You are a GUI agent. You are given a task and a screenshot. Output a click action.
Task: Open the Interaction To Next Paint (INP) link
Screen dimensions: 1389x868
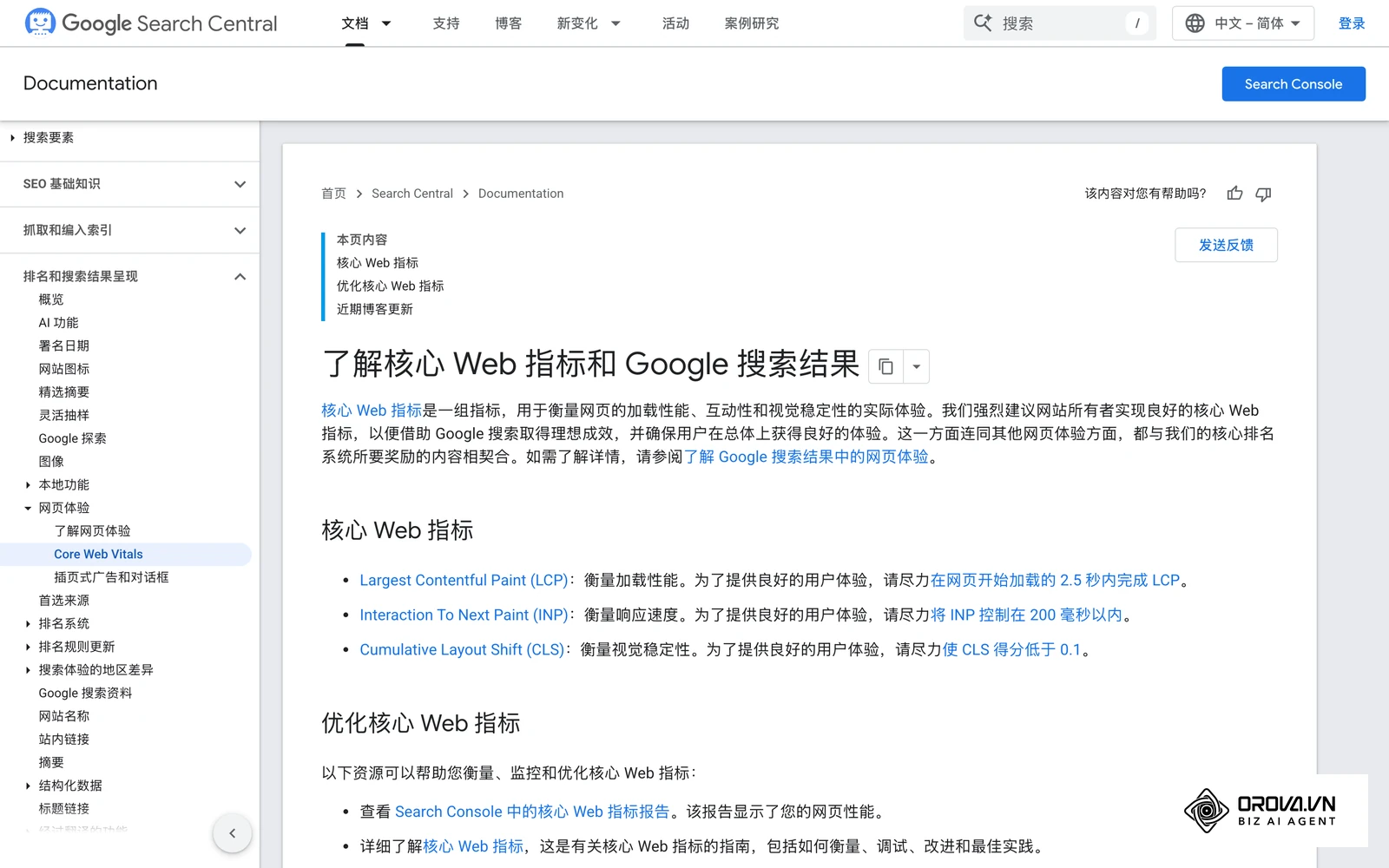(x=464, y=615)
